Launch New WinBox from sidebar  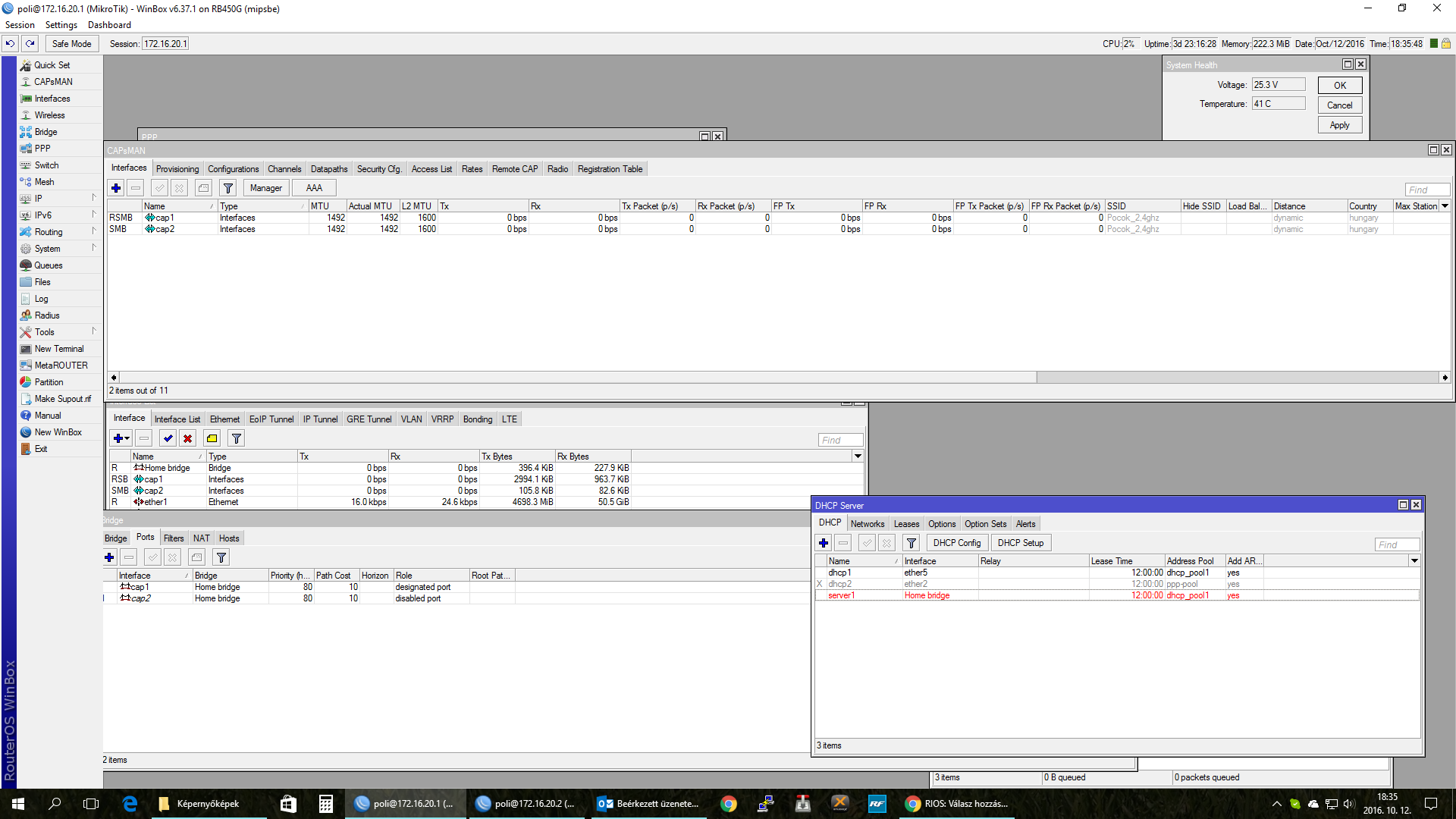coord(58,432)
